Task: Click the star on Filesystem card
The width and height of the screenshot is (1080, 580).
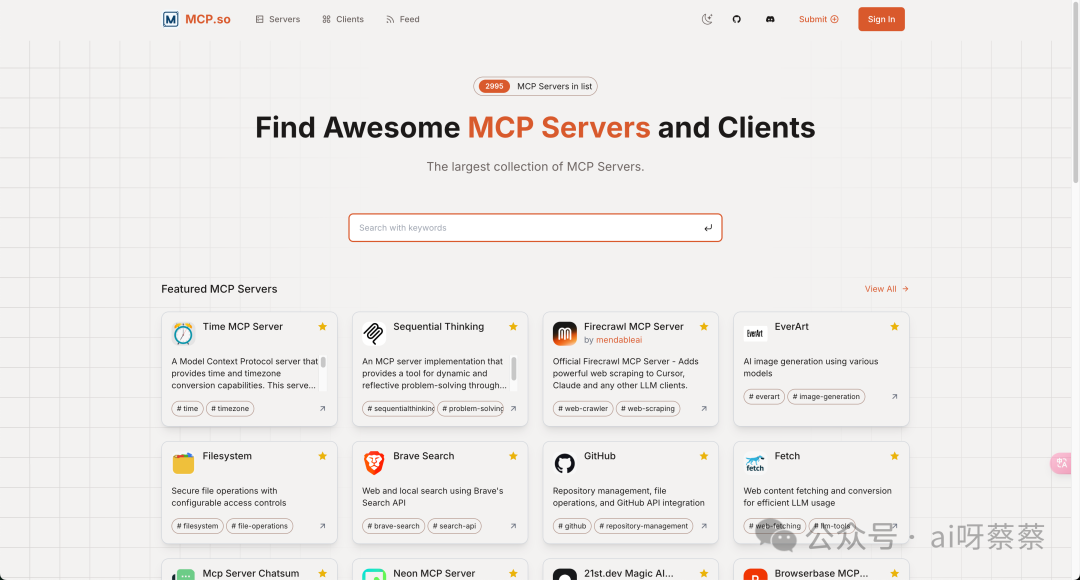Action: coord(322,456)
